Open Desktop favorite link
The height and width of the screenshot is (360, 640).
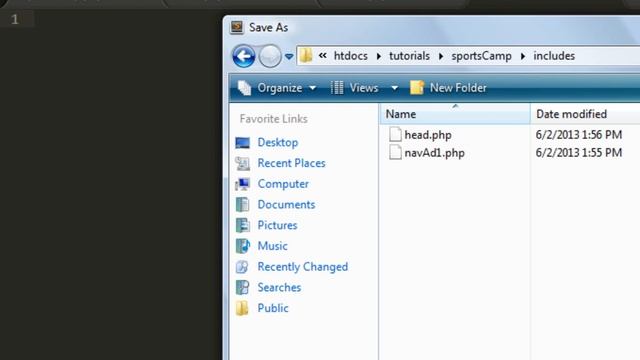tap(278, 142)
